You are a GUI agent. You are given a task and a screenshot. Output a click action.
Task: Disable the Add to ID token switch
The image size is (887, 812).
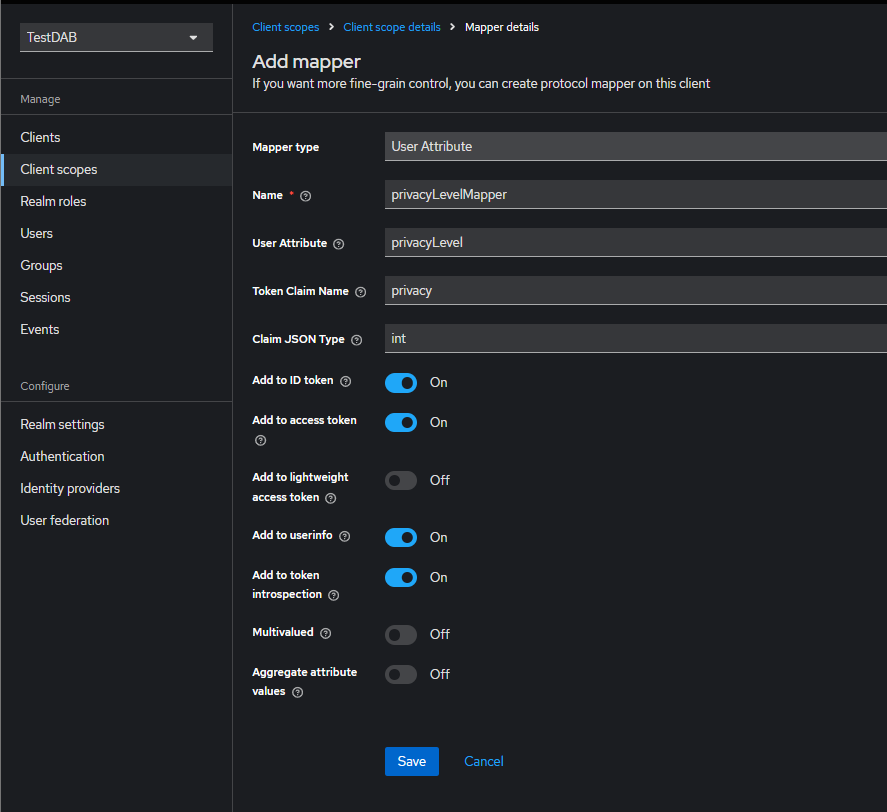pyautogui.click(x=401, y=383)
